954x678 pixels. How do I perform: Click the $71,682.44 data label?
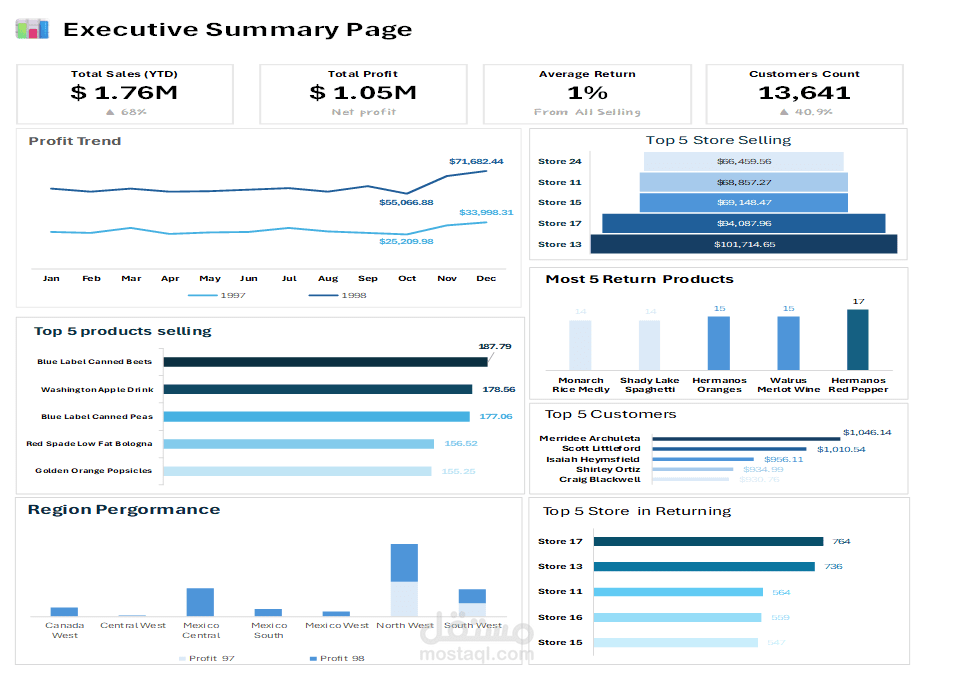click(x=476, y=161)
